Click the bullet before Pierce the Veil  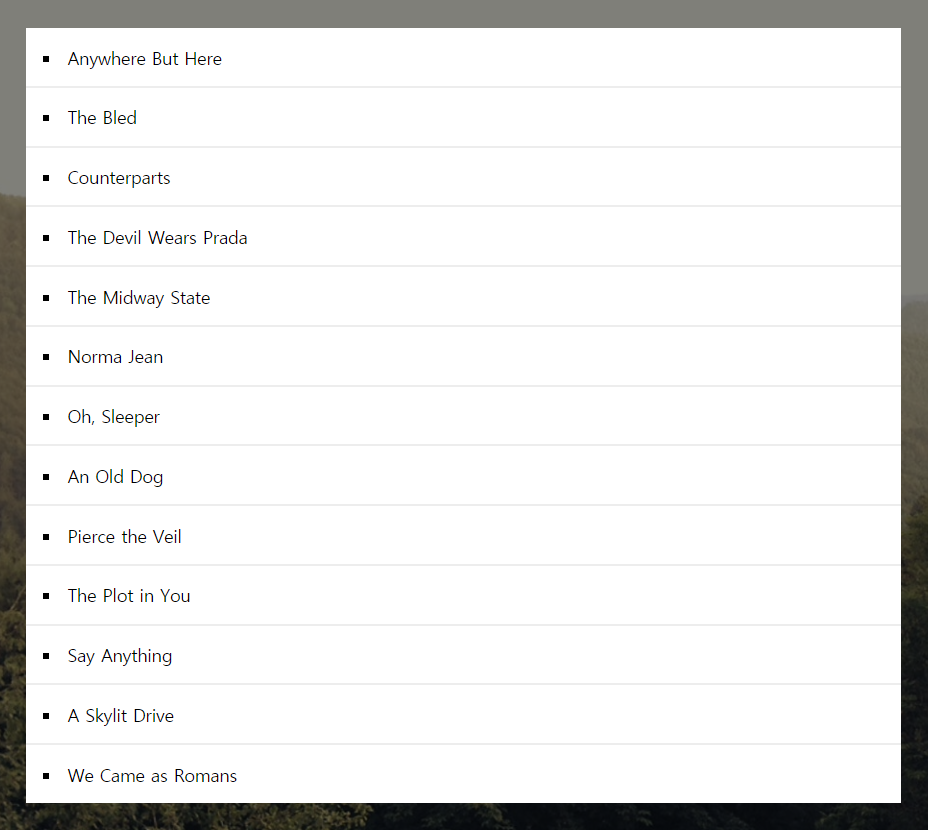[46, 537]
